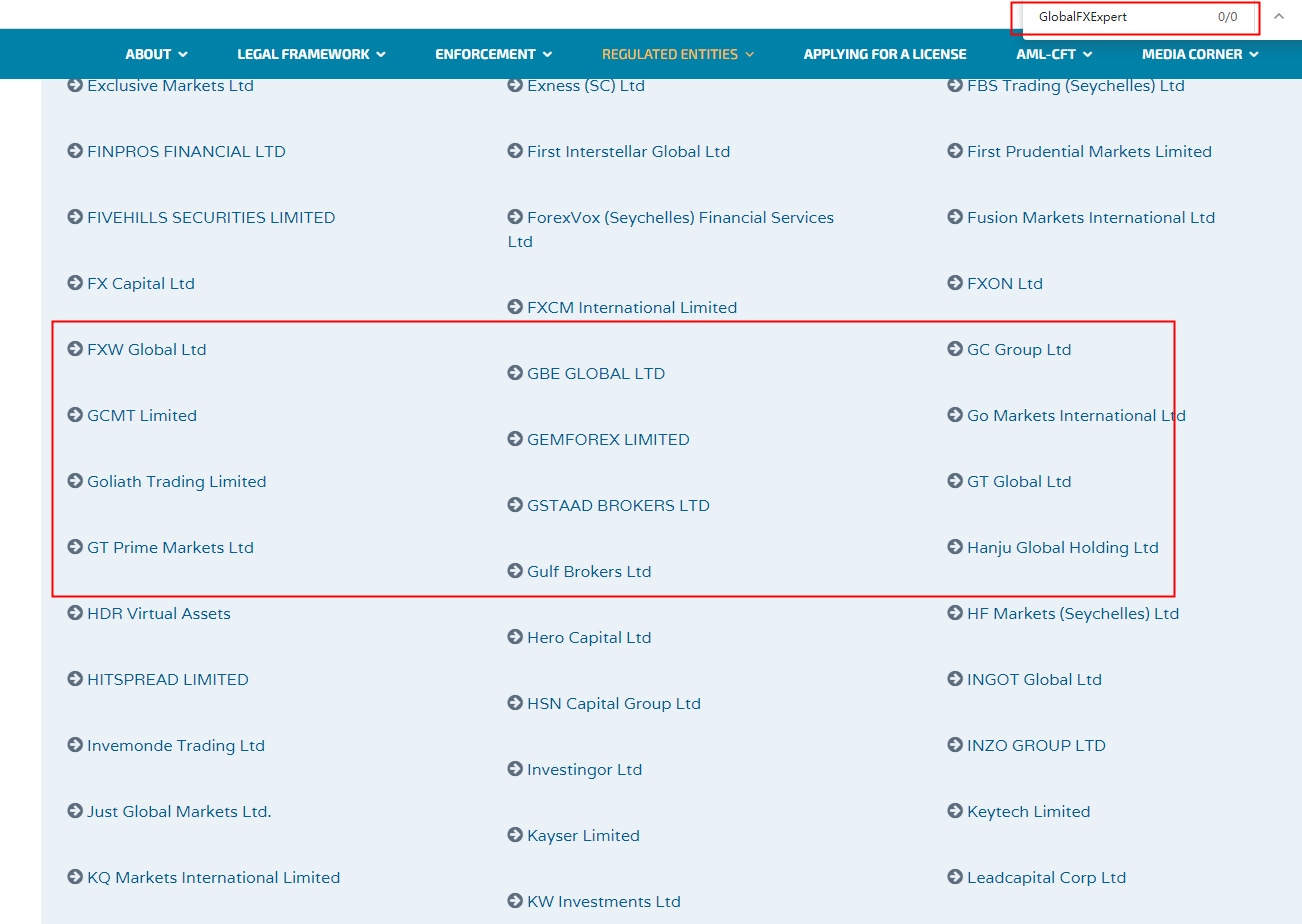Viewport: 1302px width, 924px height.
Task: Click arrow icon beside GBE GLOBAL LTD
Action: click(515, 374)
